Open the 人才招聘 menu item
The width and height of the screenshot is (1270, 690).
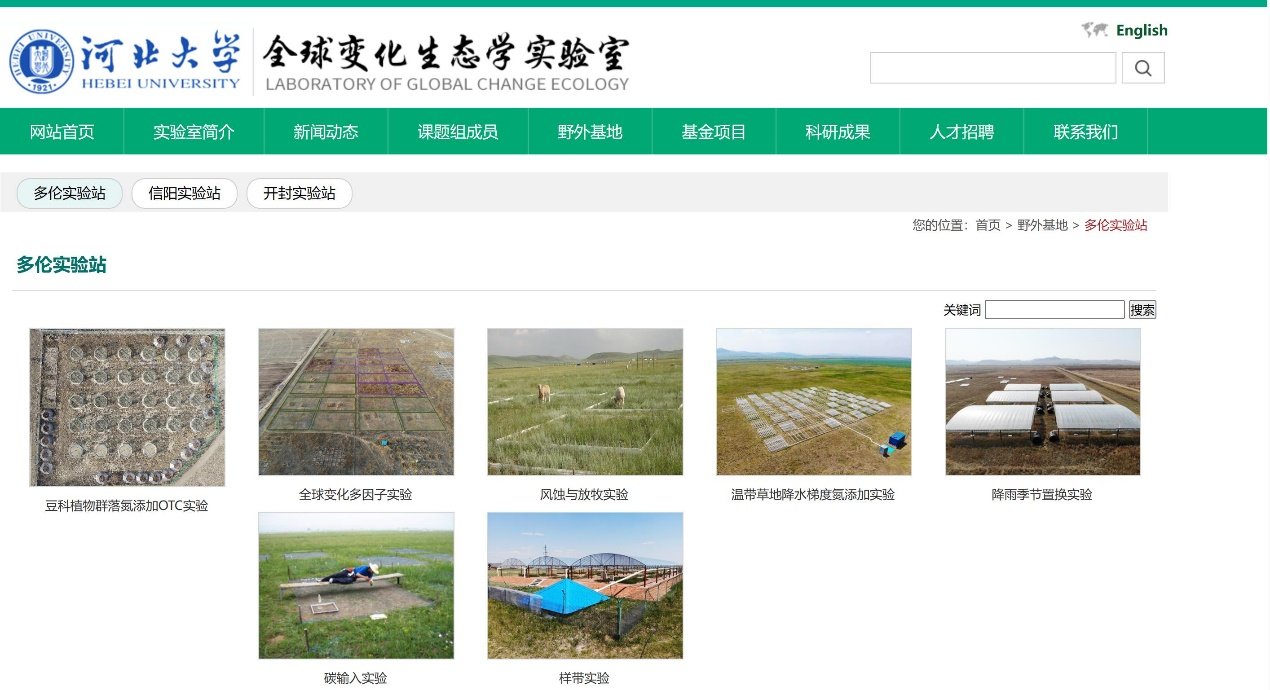pyautogui.click(x=962, y=132)
